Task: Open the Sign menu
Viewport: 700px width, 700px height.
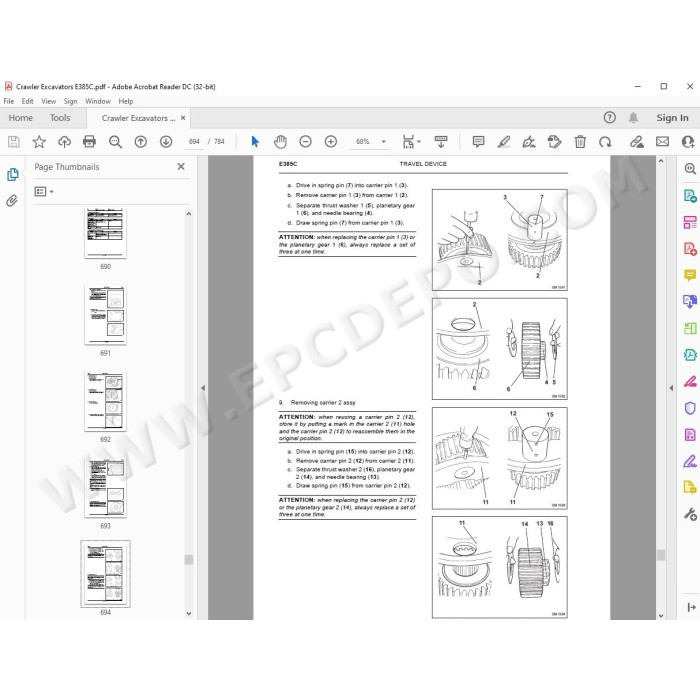Action: click(x=71, y=101)
